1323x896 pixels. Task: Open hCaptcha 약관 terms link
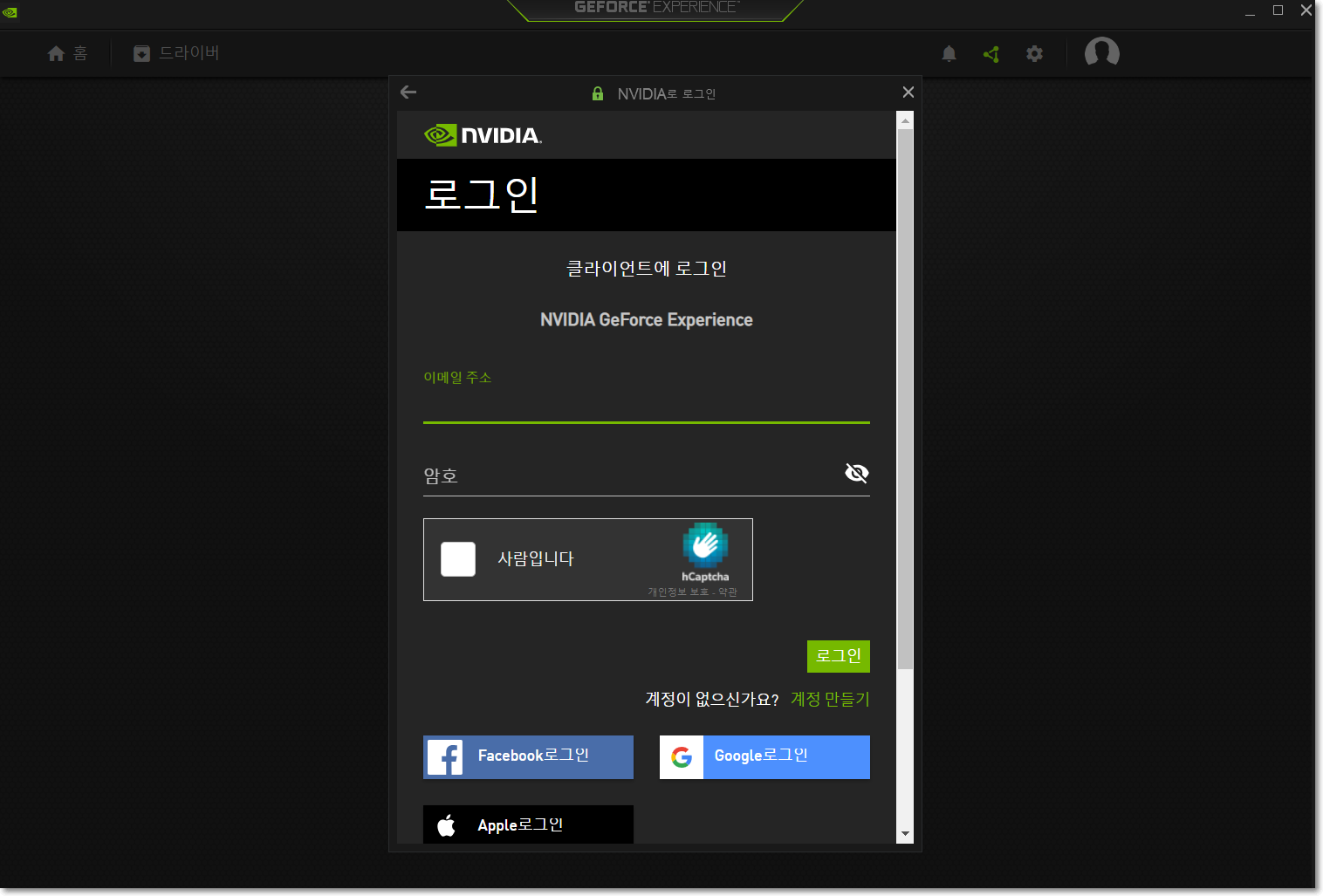(x=728, y=592)
